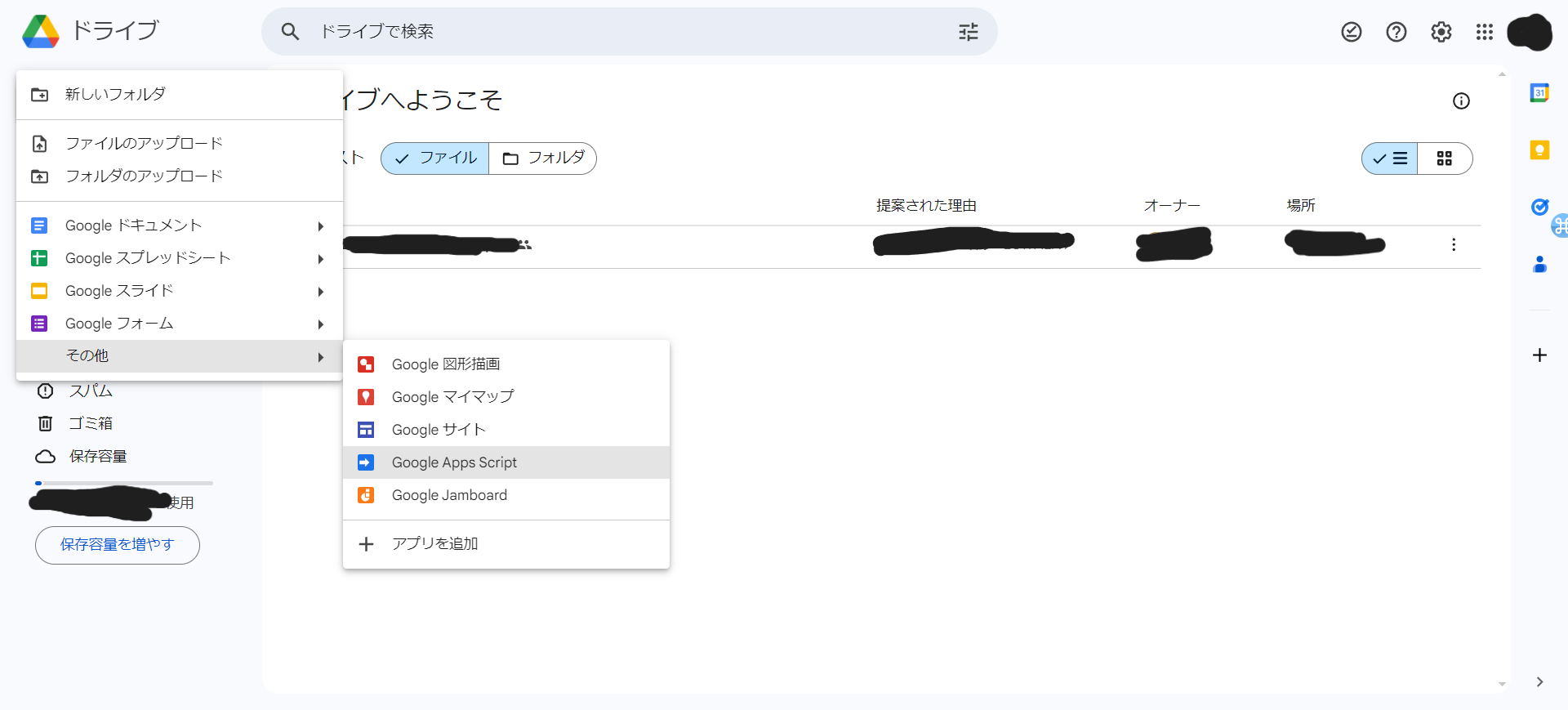Click the Google ドキュメント blue icon

pyautogui.click(x=39, y=226)
